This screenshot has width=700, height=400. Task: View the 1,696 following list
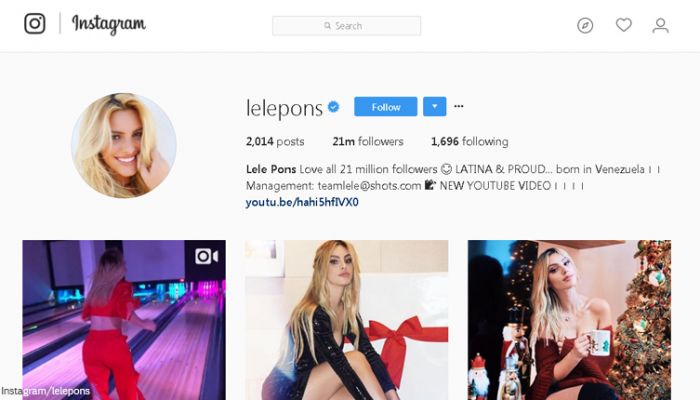click(470, 142)
